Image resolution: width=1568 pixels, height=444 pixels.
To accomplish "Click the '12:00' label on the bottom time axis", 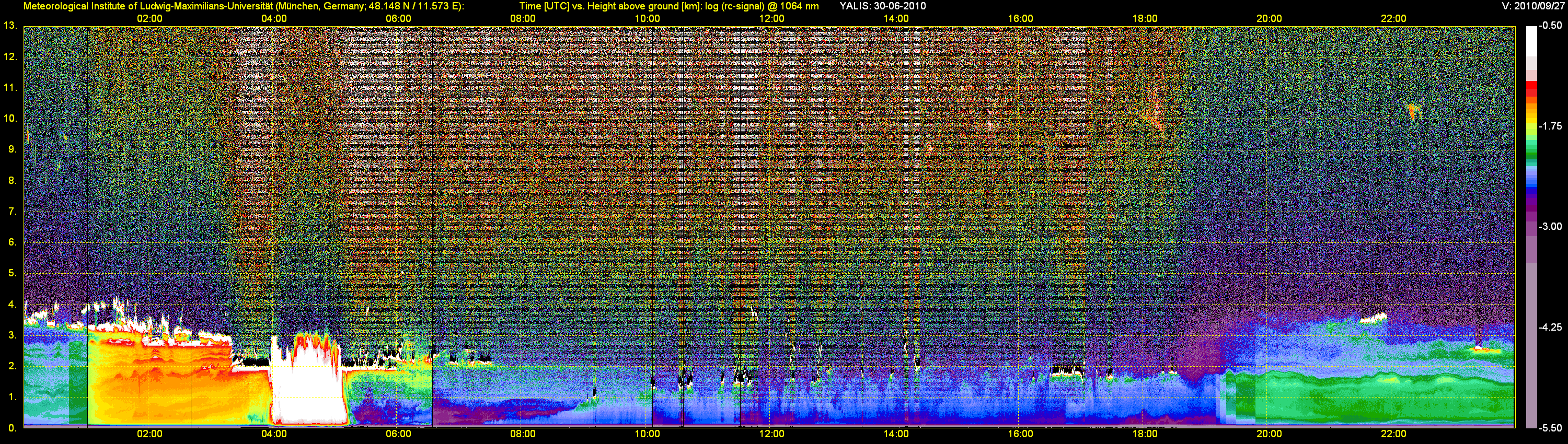I will pyautogui.click(x=771, y=434).
